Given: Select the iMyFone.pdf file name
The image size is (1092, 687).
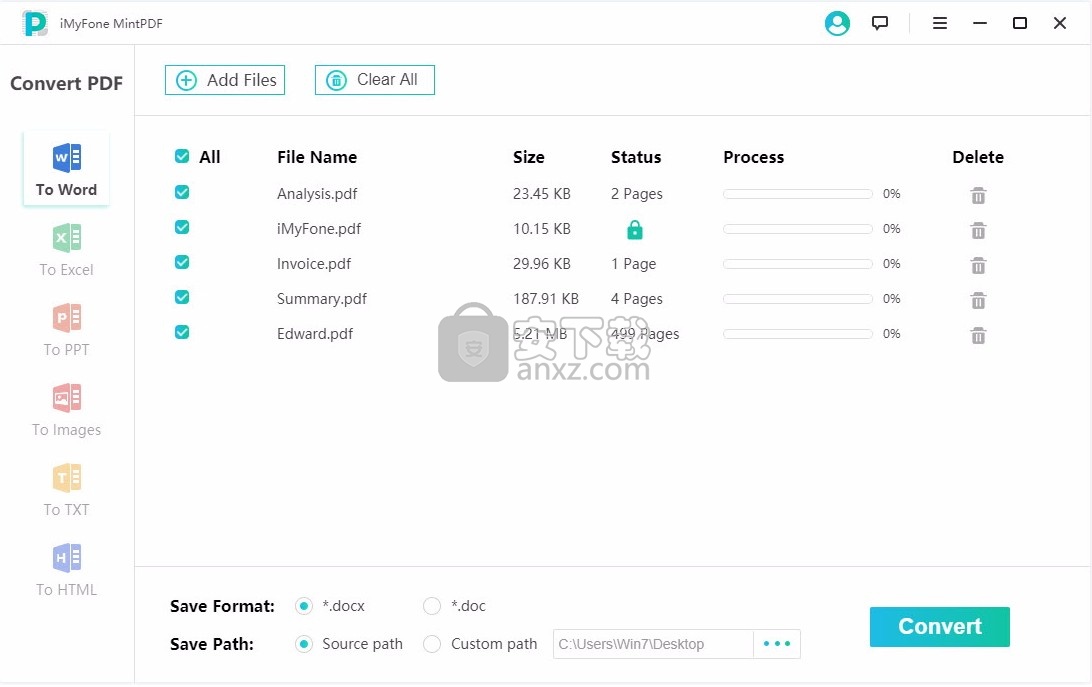Looking at the screenshot, I should point(319,229).
